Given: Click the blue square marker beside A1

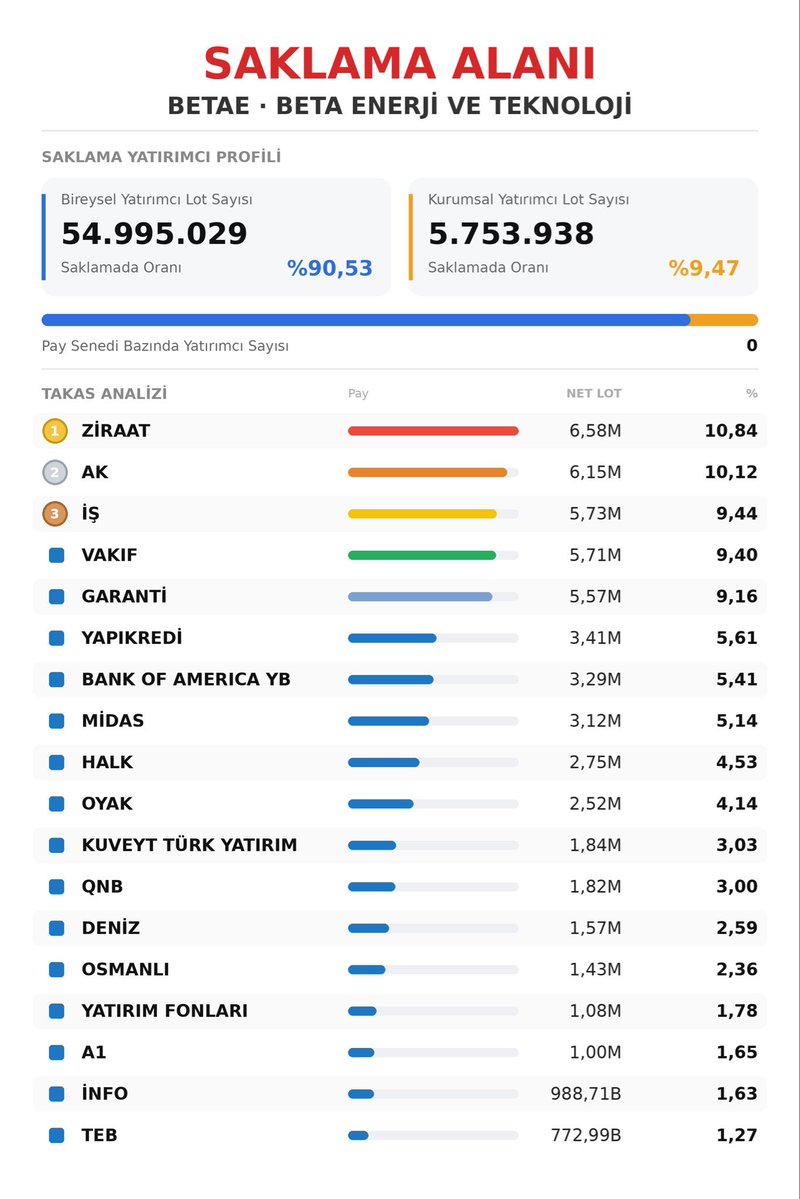Looking at the screenshot, I should [x=57, y=1052].
